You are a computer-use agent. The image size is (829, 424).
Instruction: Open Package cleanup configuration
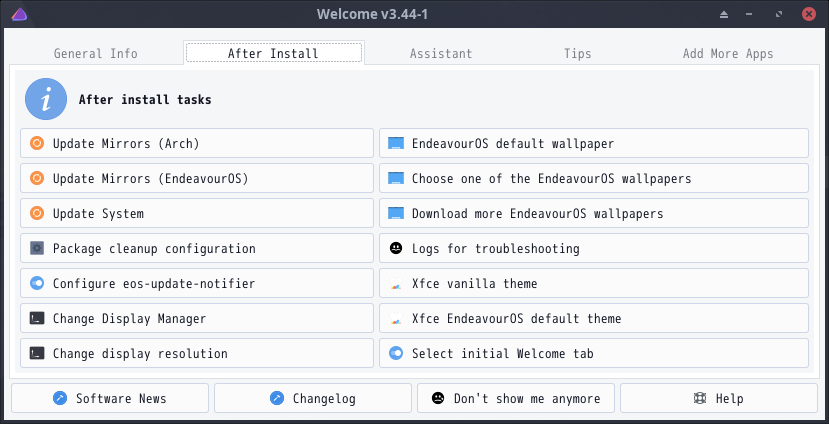197,248
